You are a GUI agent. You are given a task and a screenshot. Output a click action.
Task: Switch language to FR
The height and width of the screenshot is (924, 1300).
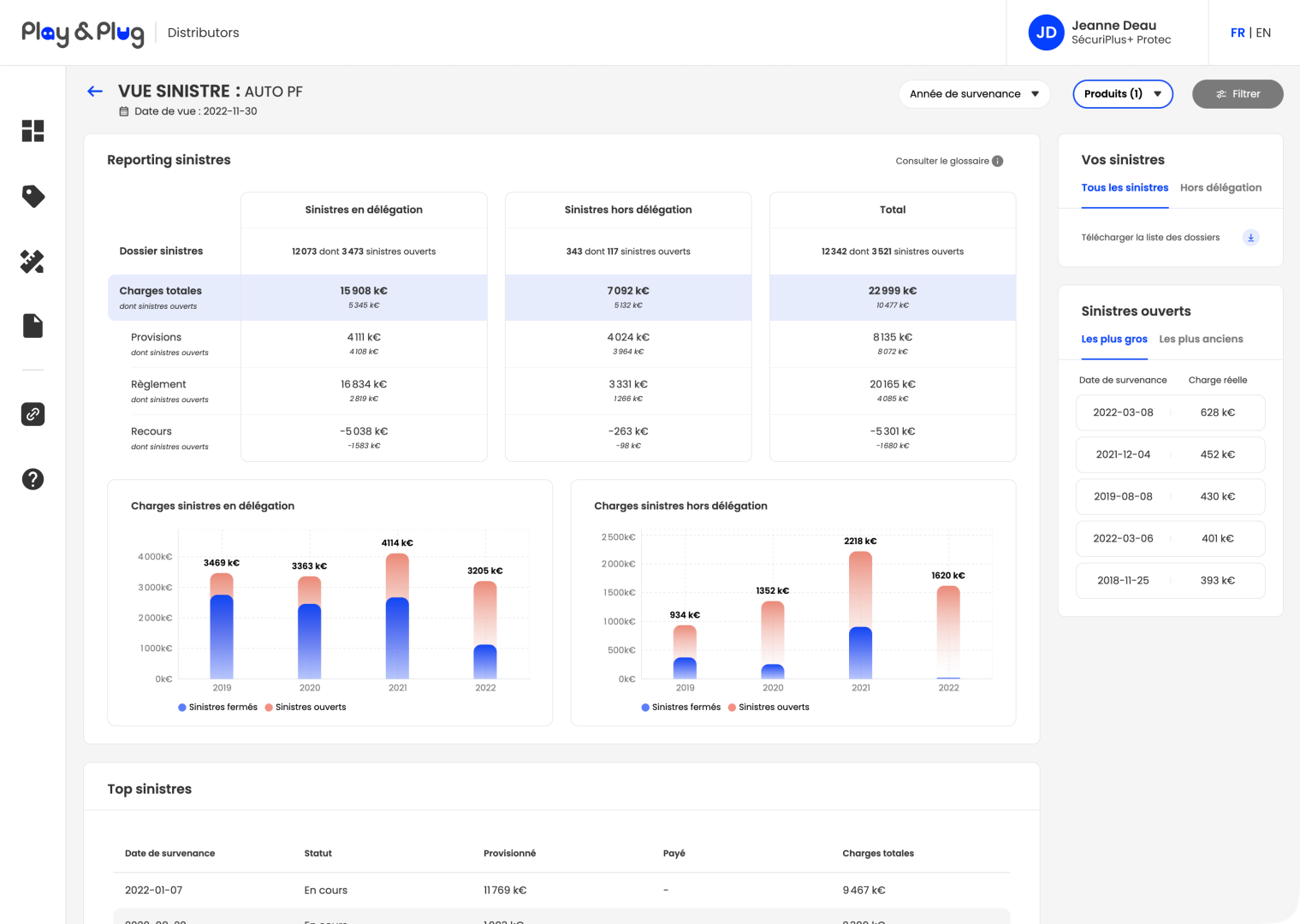[1238, 33]
